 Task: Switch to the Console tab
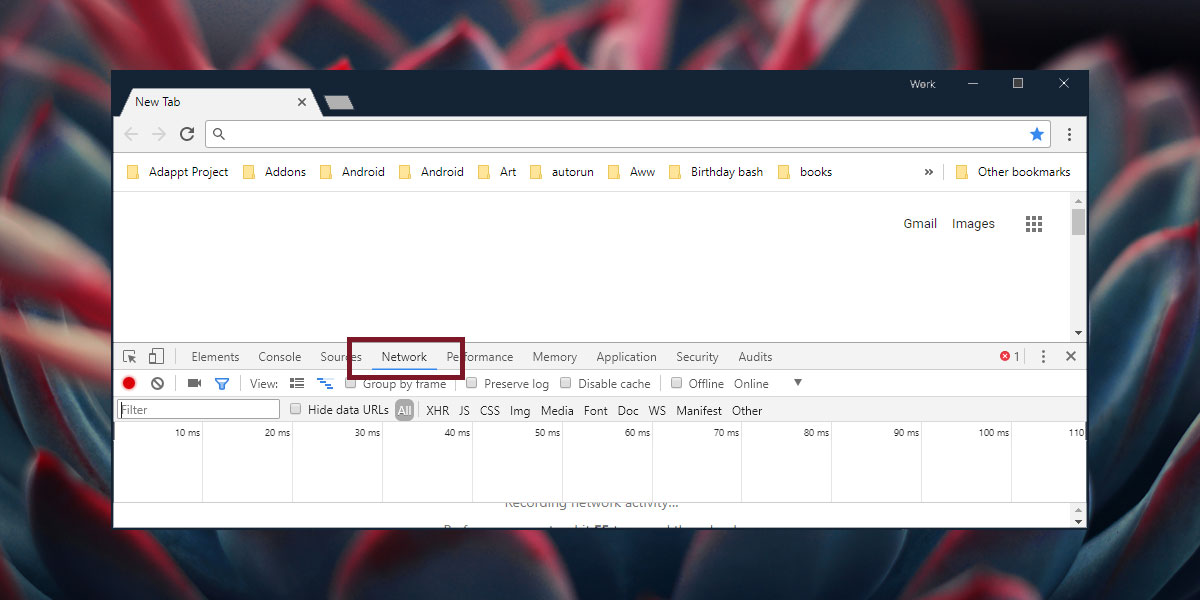(x=279, y=357)
